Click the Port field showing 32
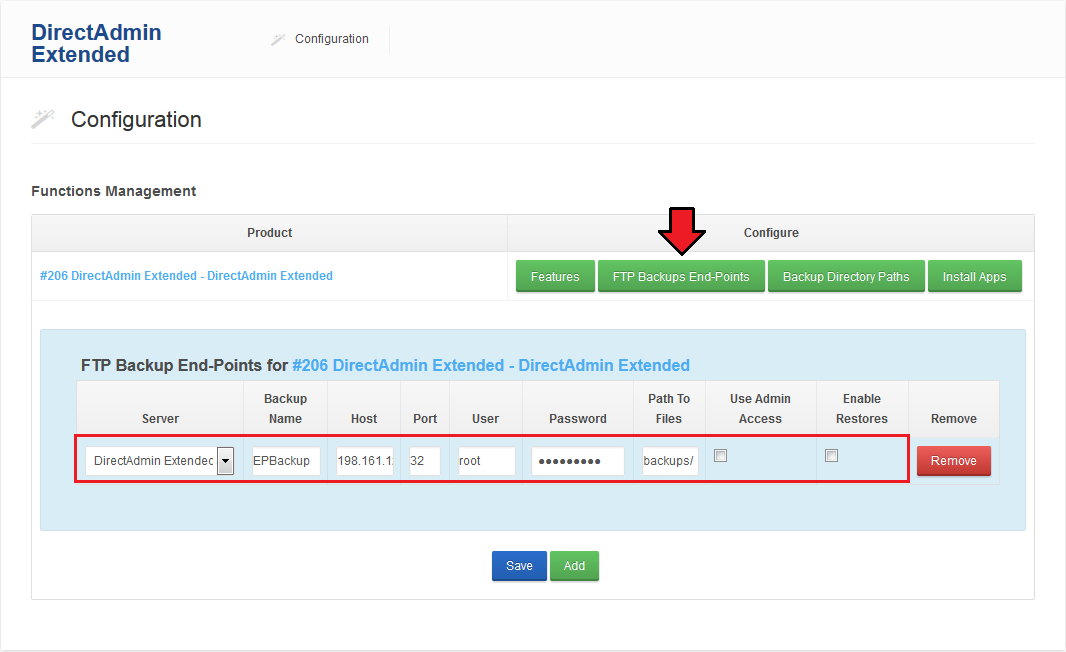This screenshot has width=1066, height=652. [424, 461]
